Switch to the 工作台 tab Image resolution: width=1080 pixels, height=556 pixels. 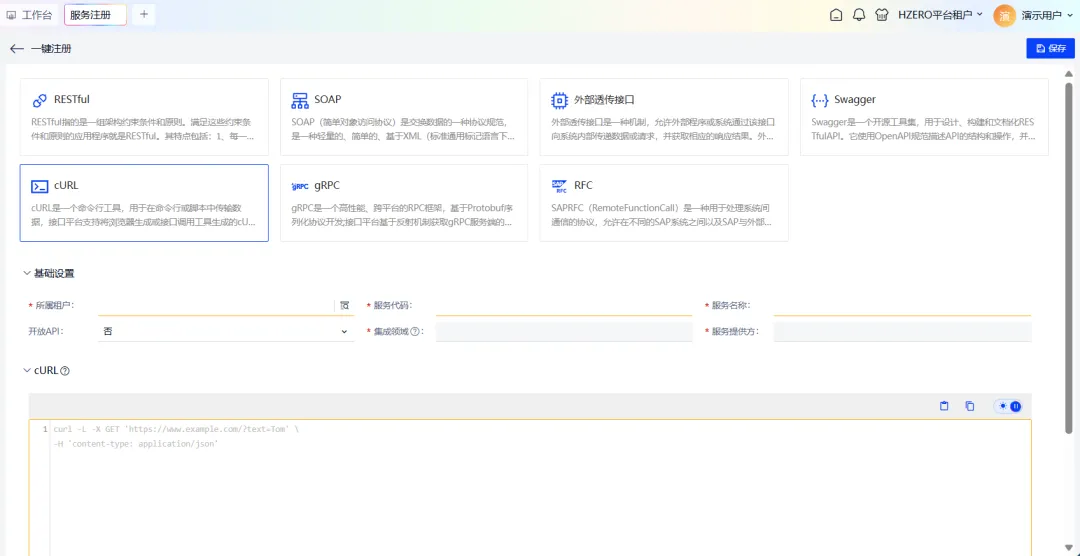30,15
